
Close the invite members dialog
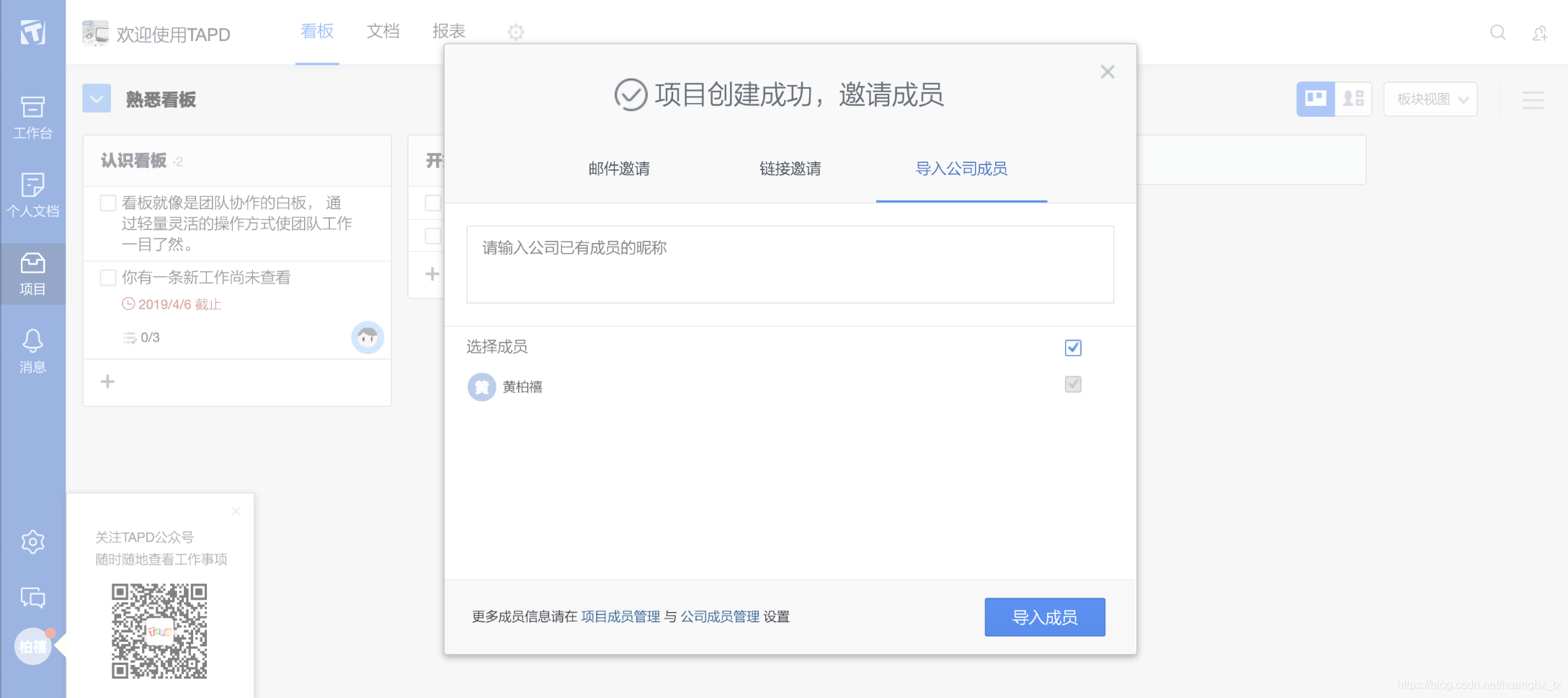[1108, 71]
